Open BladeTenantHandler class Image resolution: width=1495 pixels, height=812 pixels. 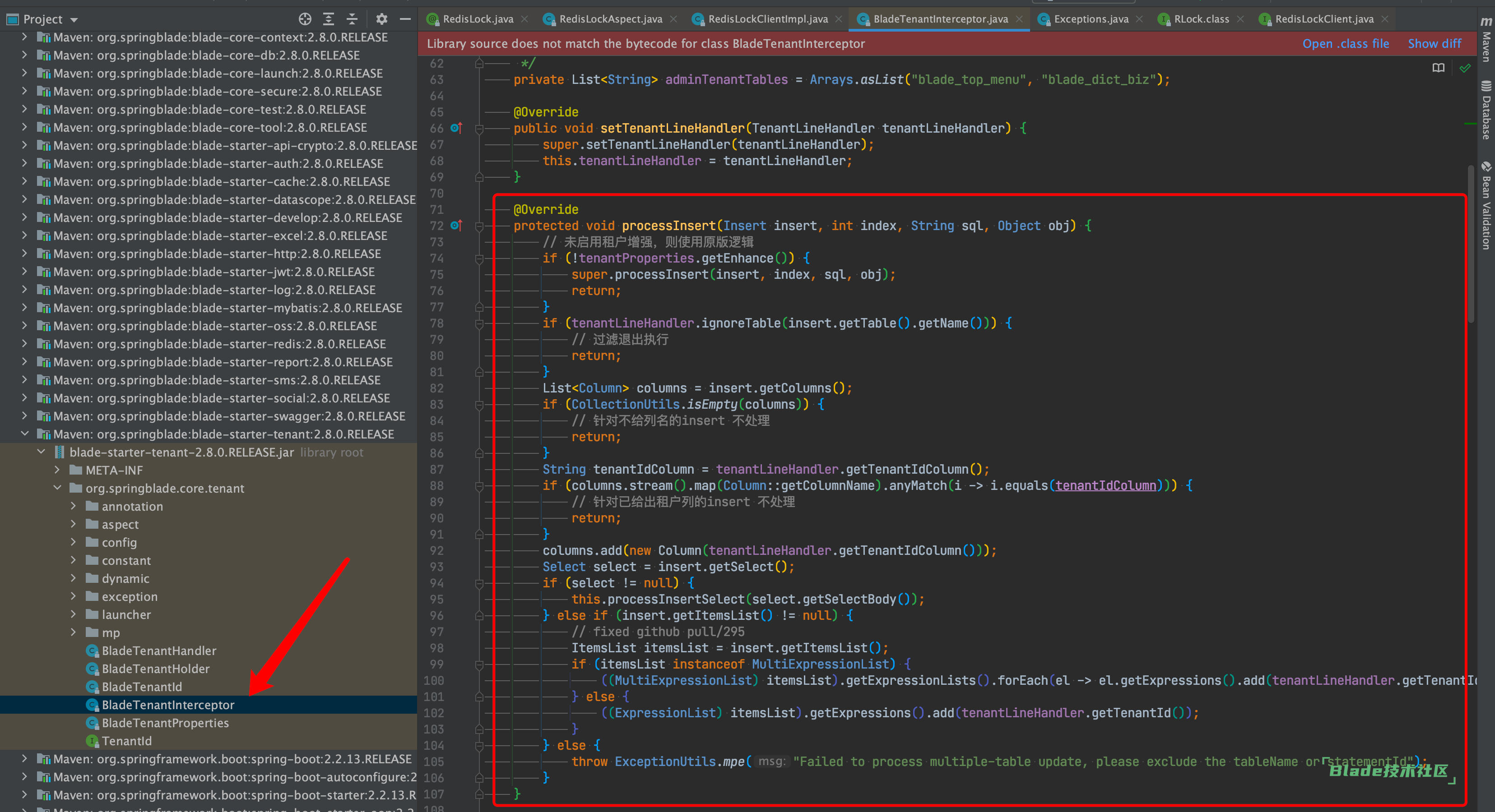[159, 651]
